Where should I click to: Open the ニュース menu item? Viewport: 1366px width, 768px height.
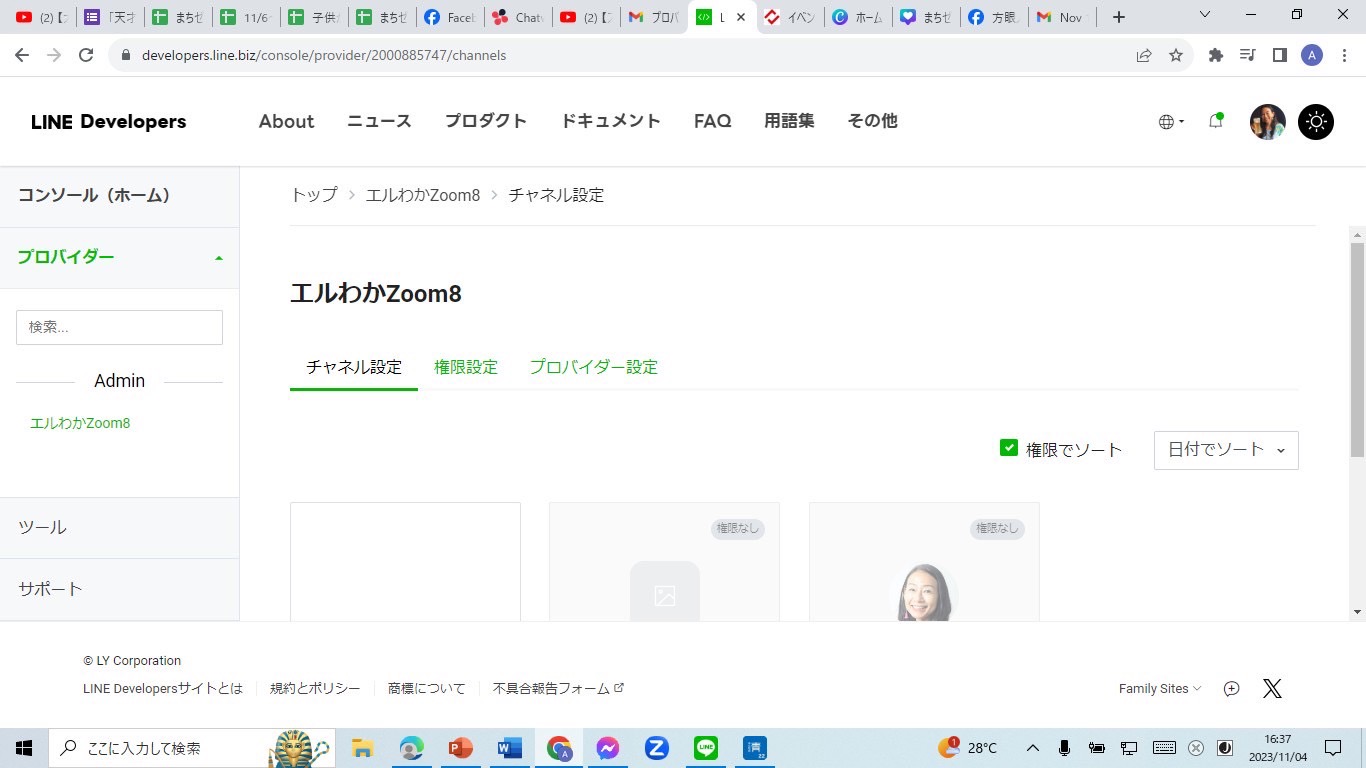pyautogui.click(x=379, y=121)
